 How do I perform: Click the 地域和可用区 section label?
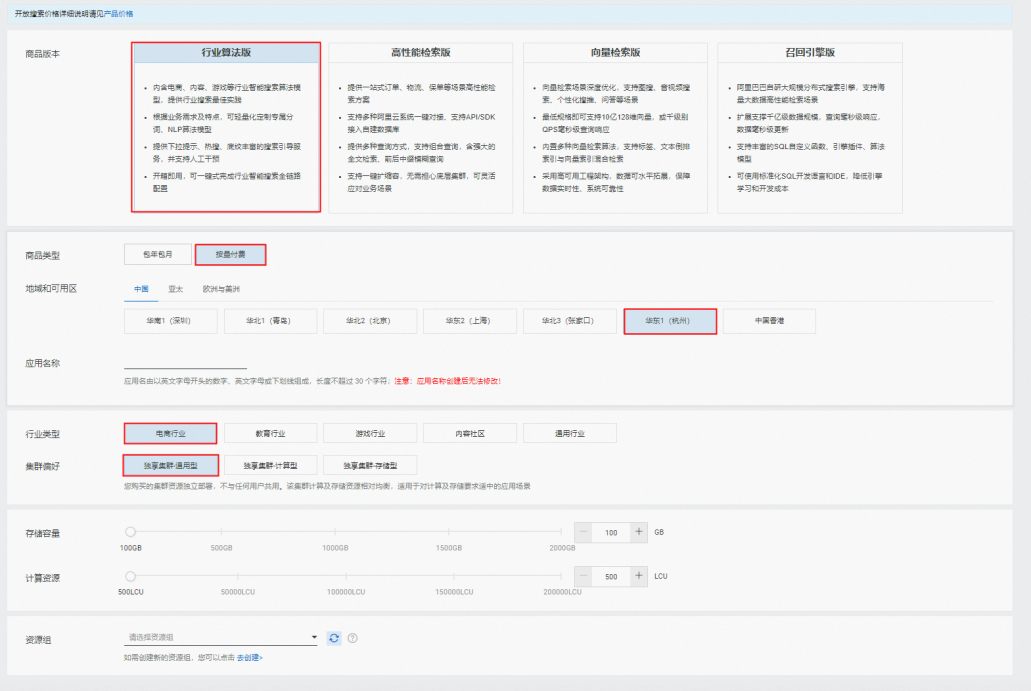(x=51, y=289)
